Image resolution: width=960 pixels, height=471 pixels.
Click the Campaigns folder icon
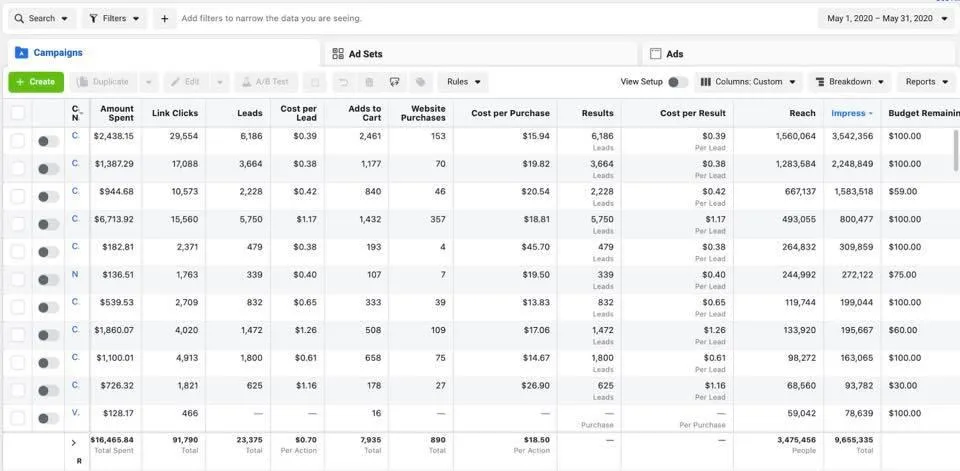[x=21, y=52]
